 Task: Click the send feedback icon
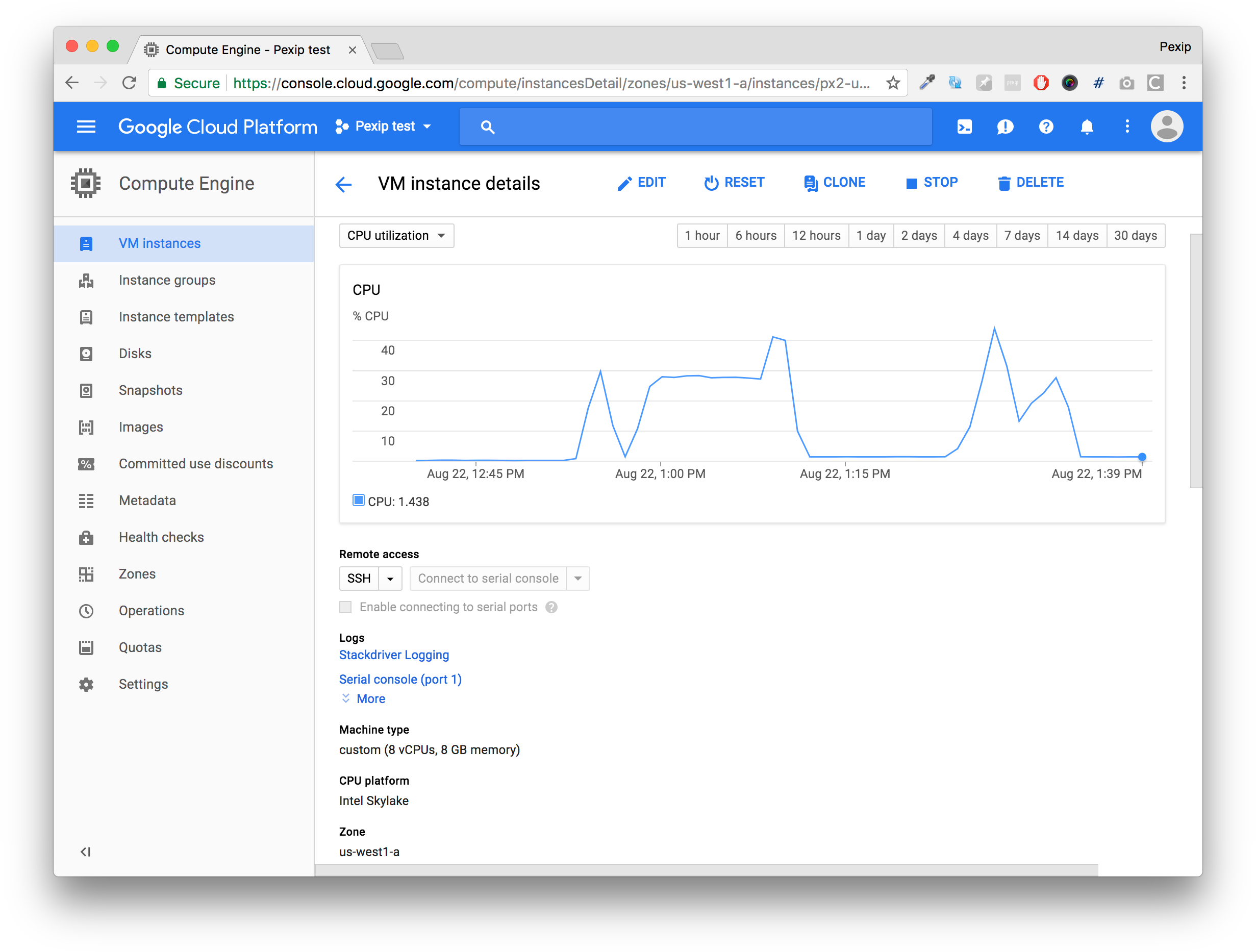pyautogui.click(x=1004, y=127)
